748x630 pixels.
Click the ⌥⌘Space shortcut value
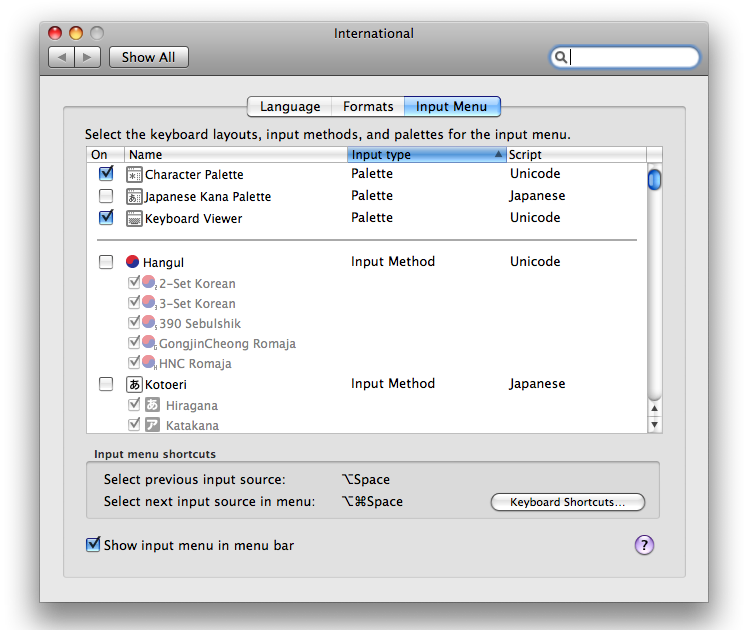tap(372, 501)
